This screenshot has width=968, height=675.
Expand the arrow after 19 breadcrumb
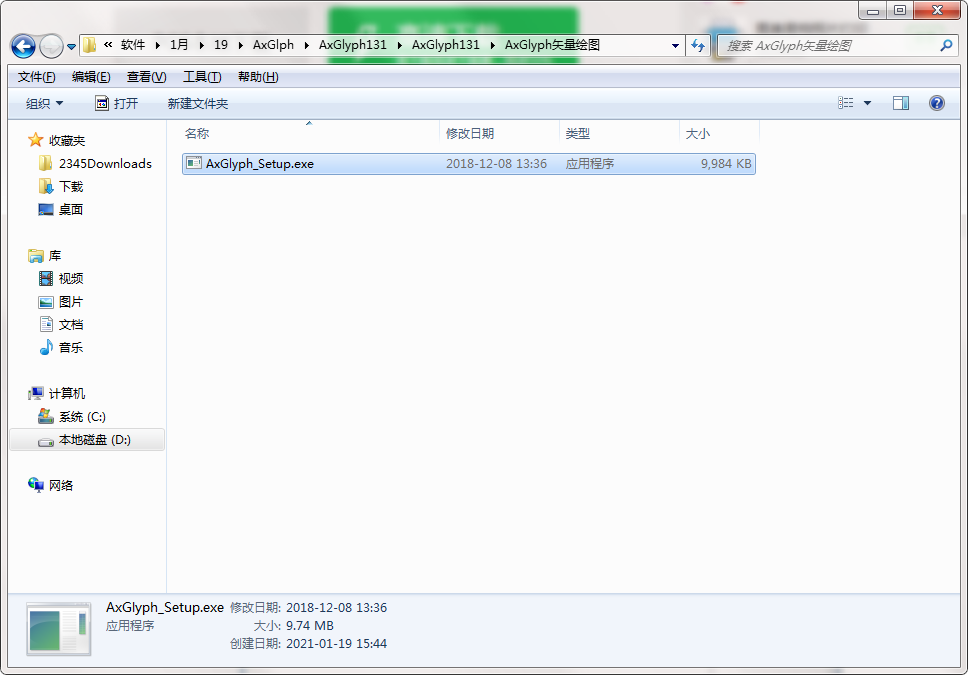pos(240,45)
